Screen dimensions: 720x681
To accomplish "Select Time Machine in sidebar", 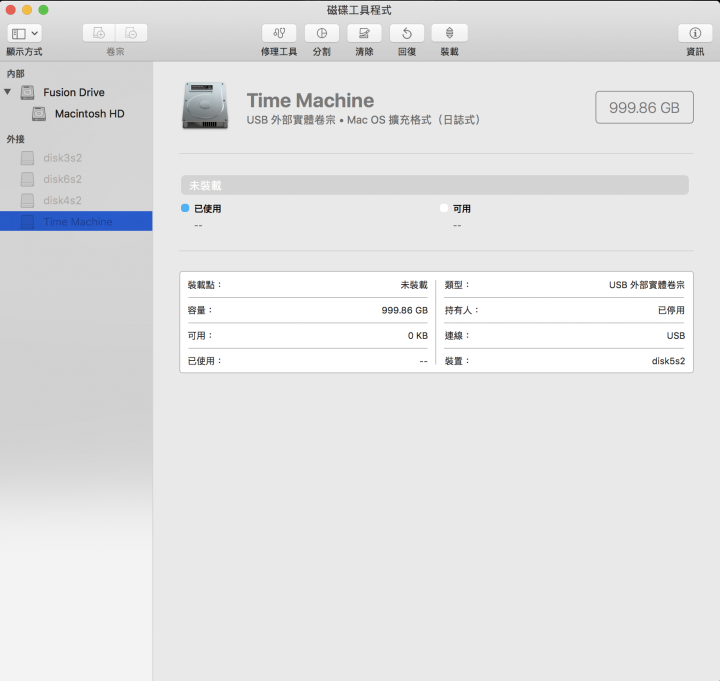I will (x=76, y=221).
